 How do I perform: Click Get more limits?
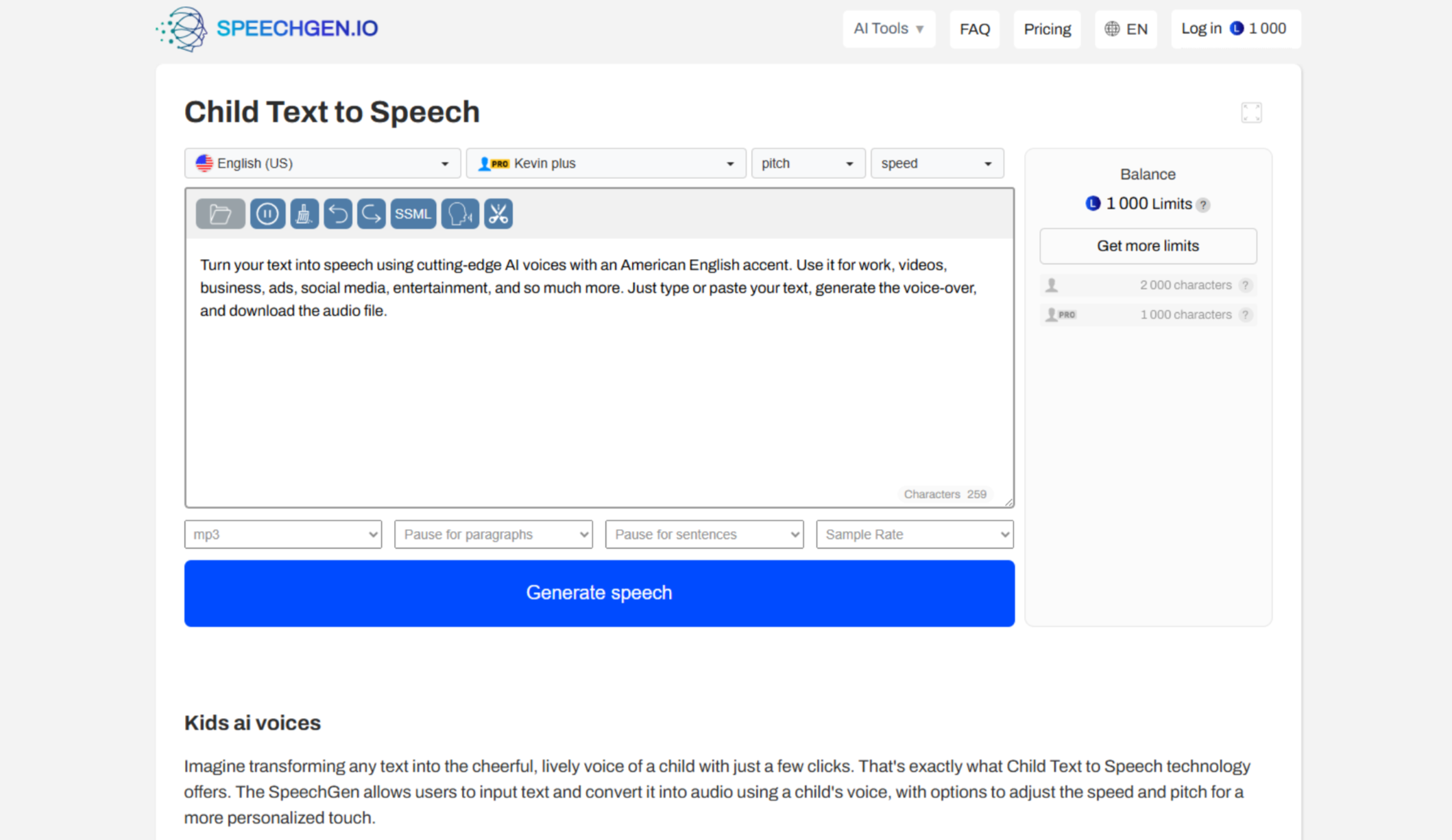coord(1148,245)
